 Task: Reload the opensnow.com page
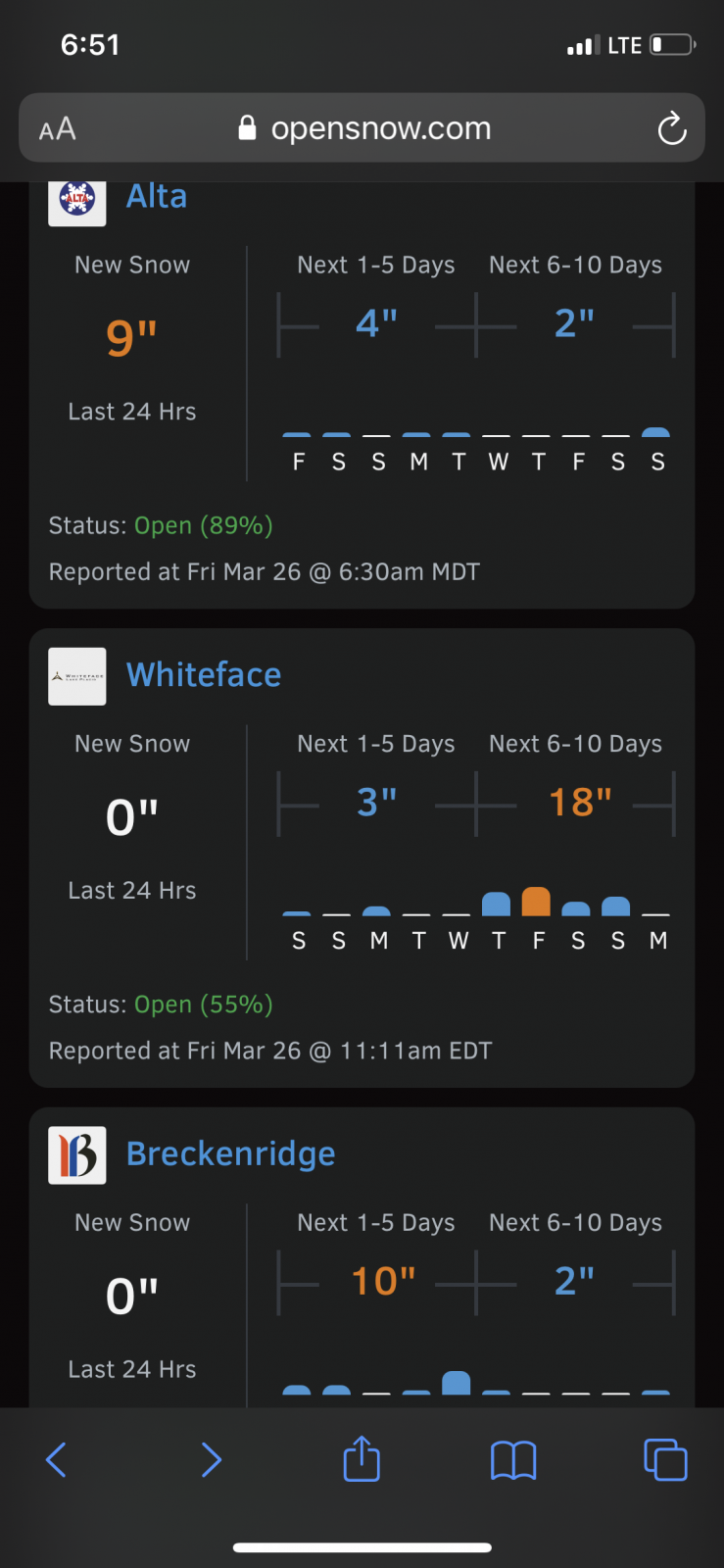671,127
